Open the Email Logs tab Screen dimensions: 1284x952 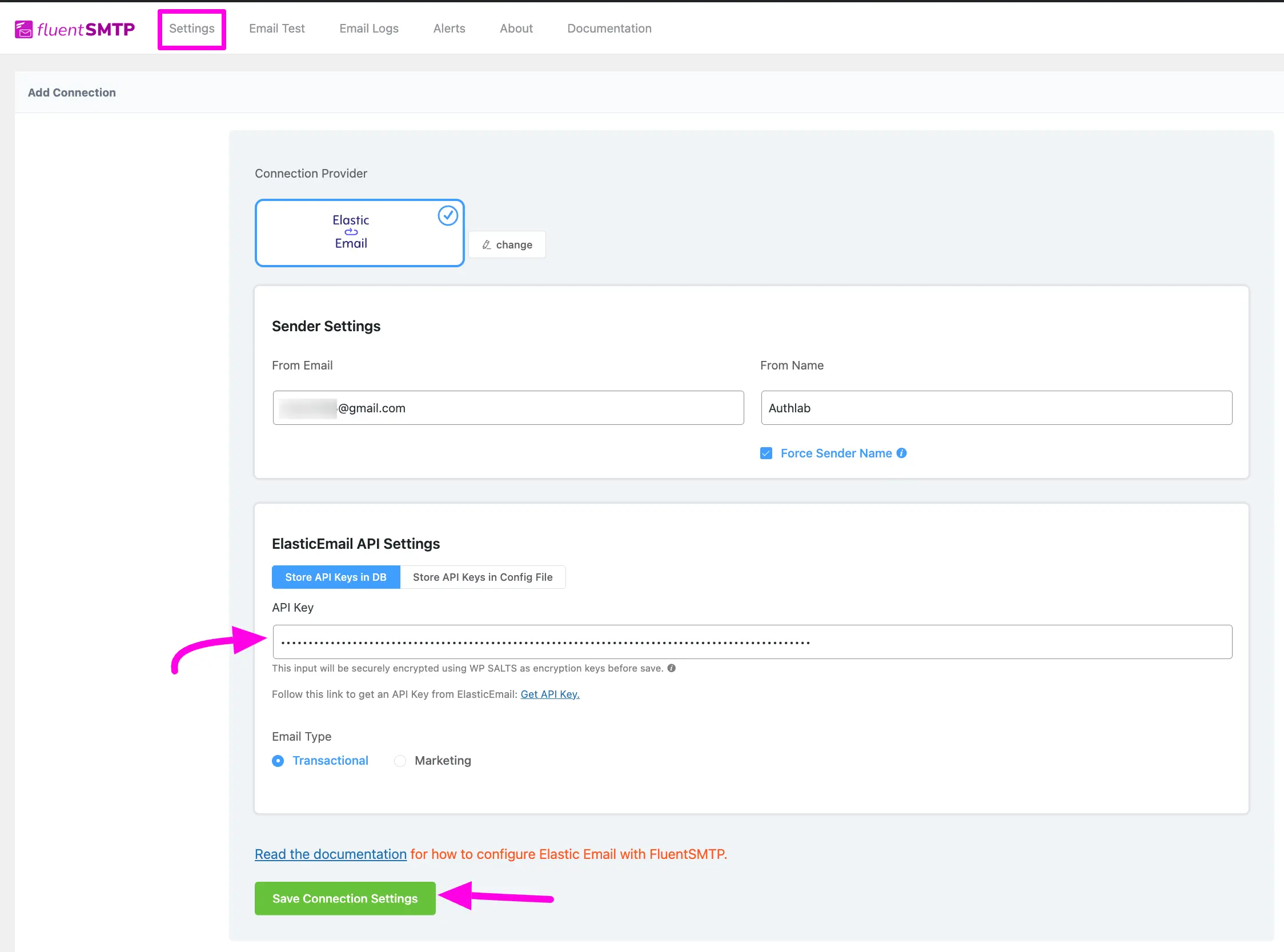[x=369, y=28]
